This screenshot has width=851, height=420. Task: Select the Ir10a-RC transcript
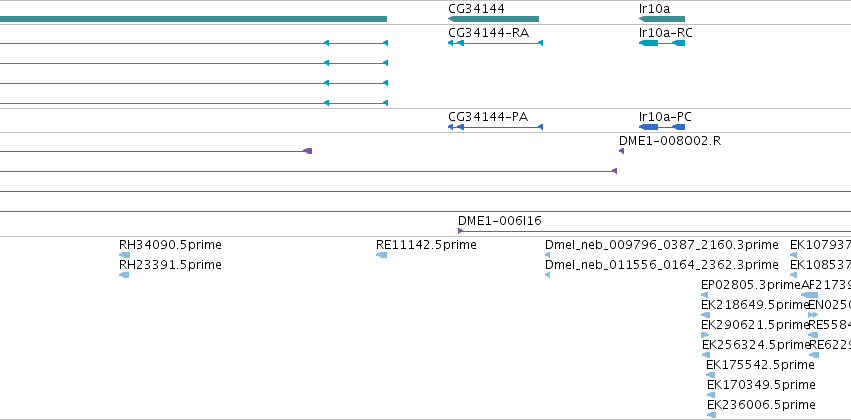[662, 43]
